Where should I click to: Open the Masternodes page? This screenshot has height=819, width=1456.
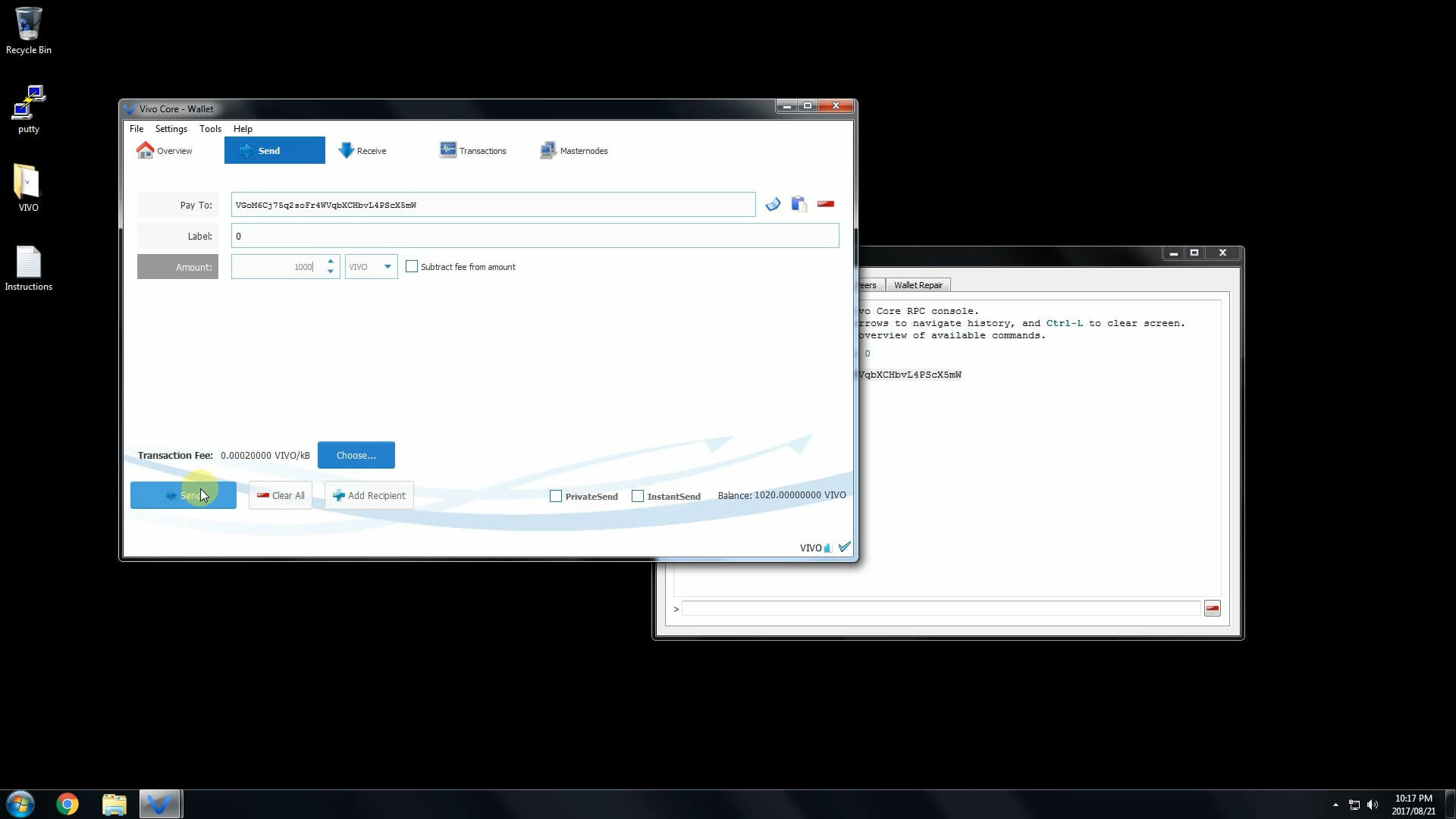click(x=574, y=150)
